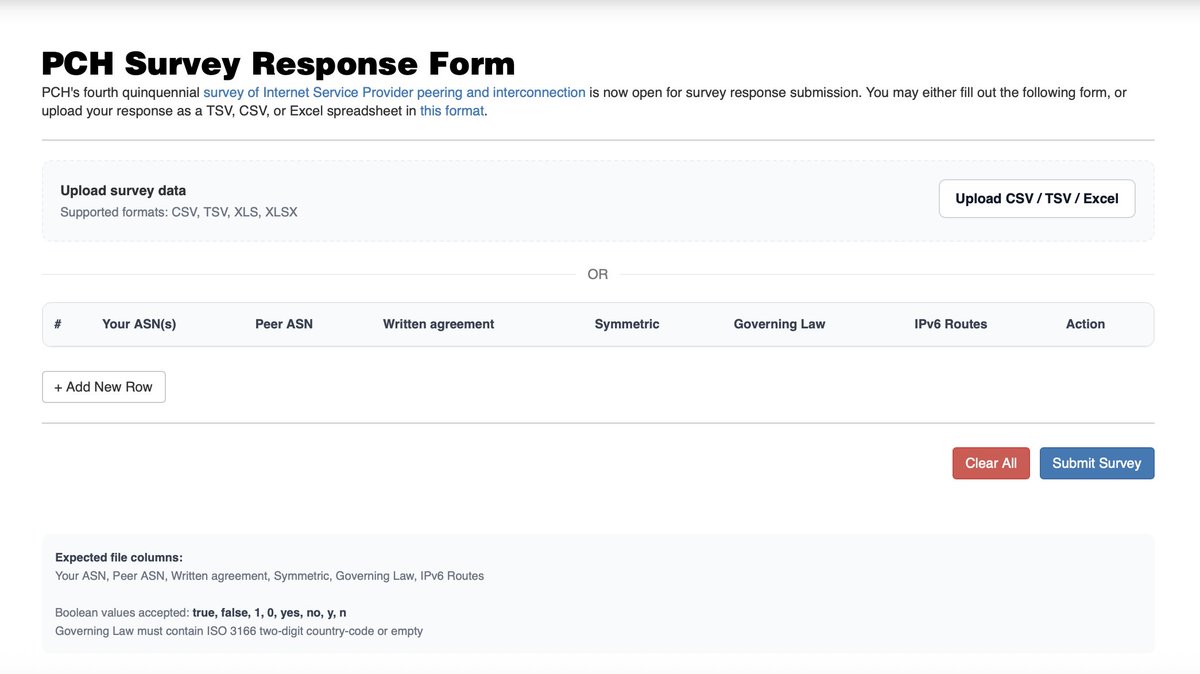Click the 'Peer ASN' column header
The height and width of the screenshot is (674, 1200).
point(284,324)
